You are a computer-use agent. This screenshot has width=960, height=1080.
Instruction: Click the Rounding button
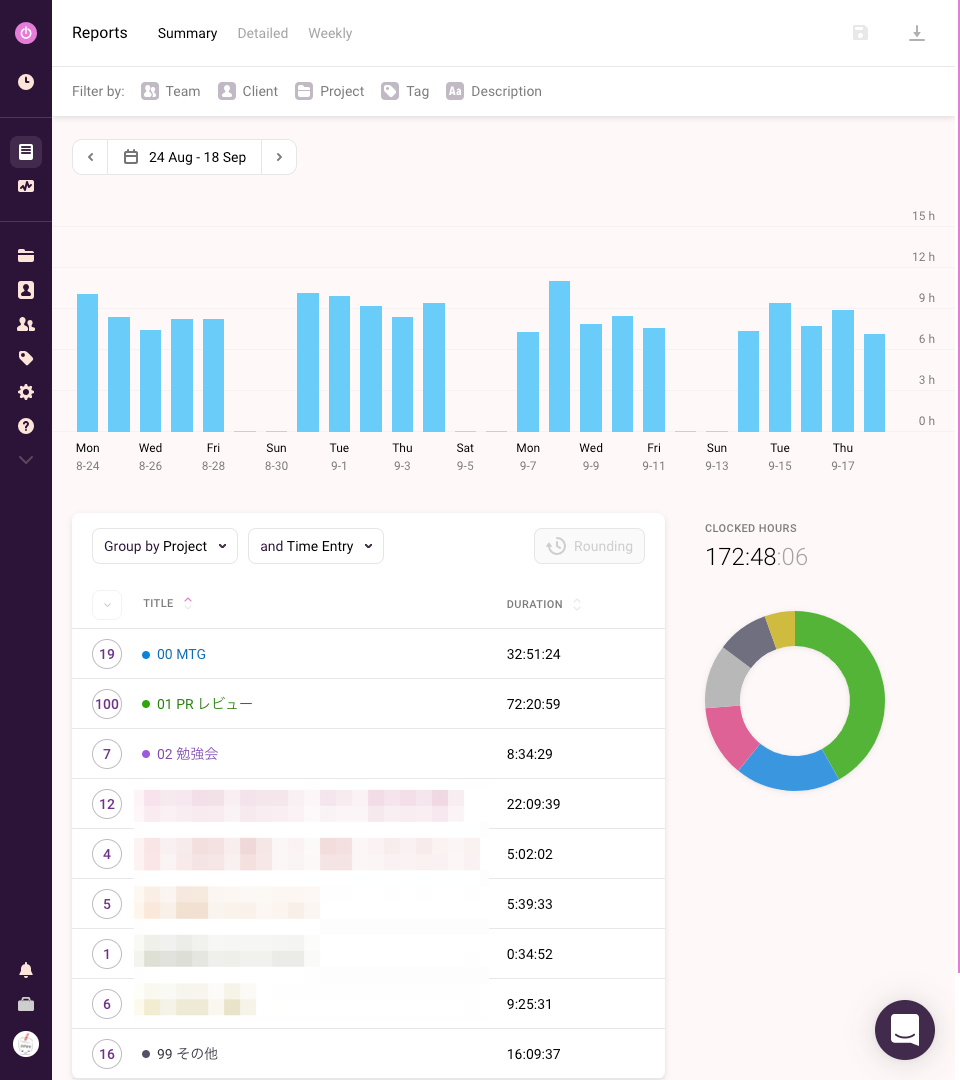click(x=589, y=546)
